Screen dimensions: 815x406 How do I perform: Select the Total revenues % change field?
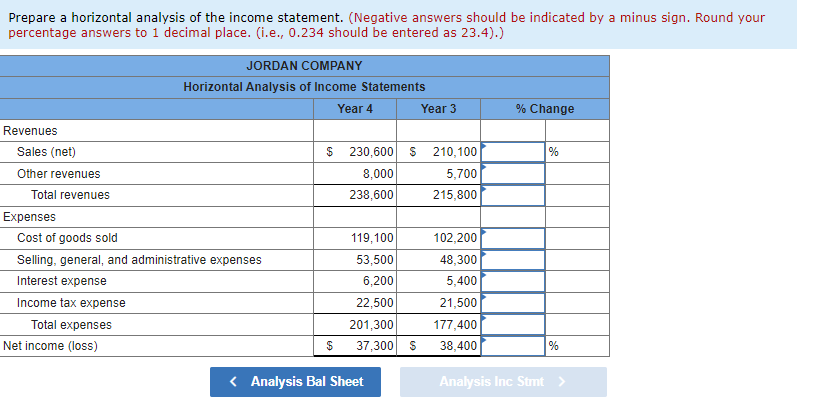(513, 195)
